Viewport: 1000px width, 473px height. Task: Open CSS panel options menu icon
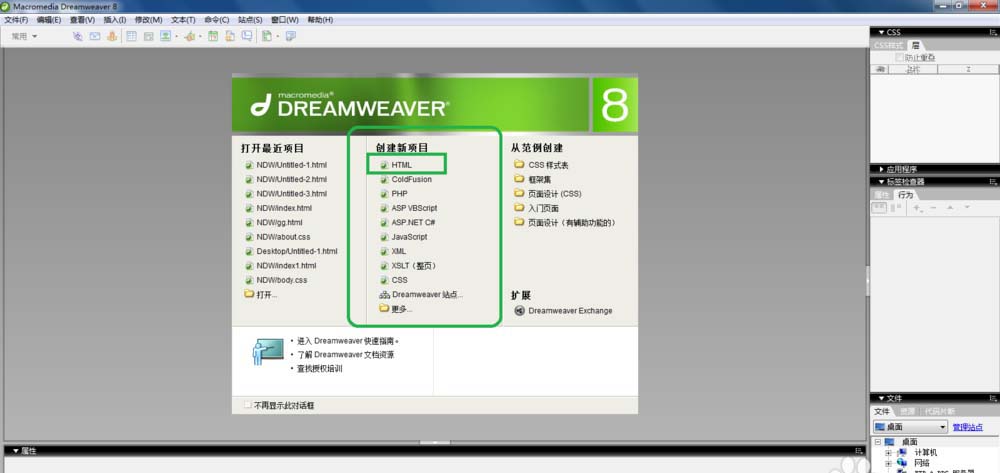pos(993,32)
